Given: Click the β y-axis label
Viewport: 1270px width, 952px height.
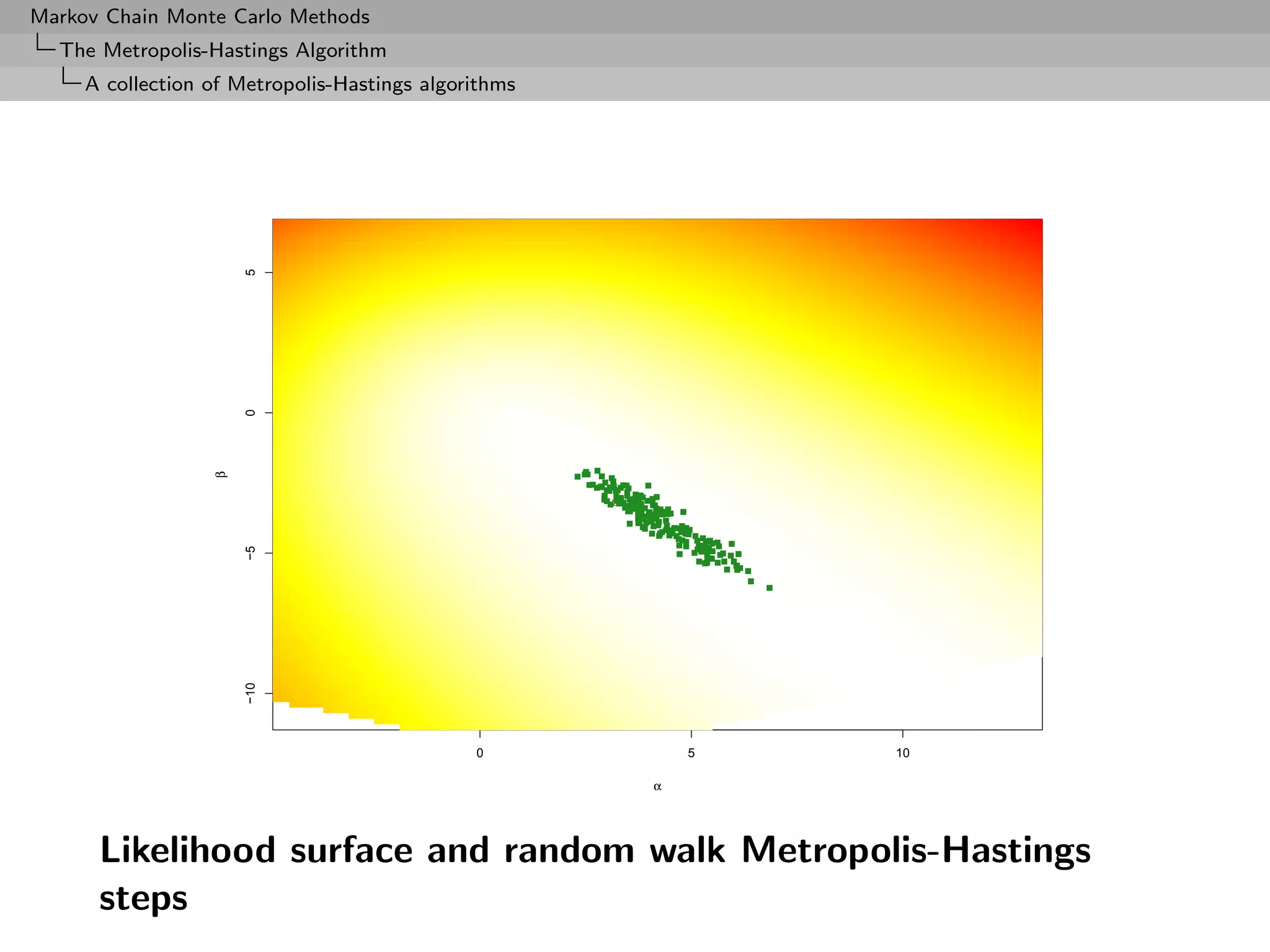Looking at the screenshot, I should click(221, 474).
